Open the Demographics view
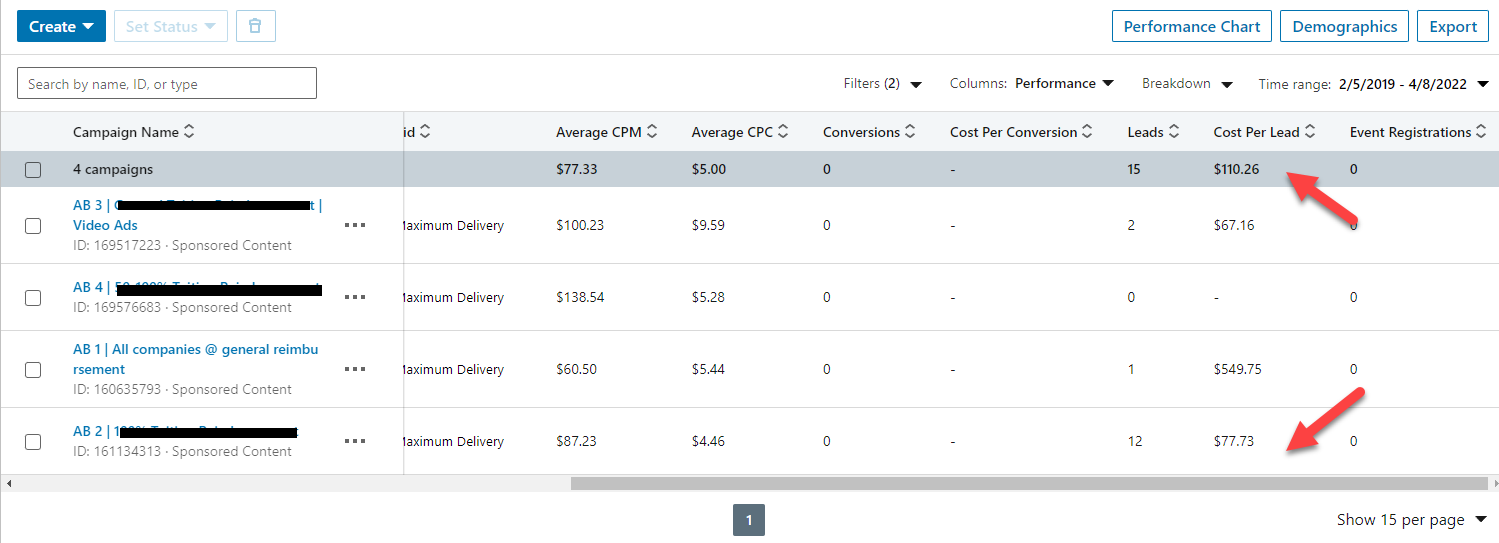Screen dimensions: 1499x543 click(x=1345, y=26)
